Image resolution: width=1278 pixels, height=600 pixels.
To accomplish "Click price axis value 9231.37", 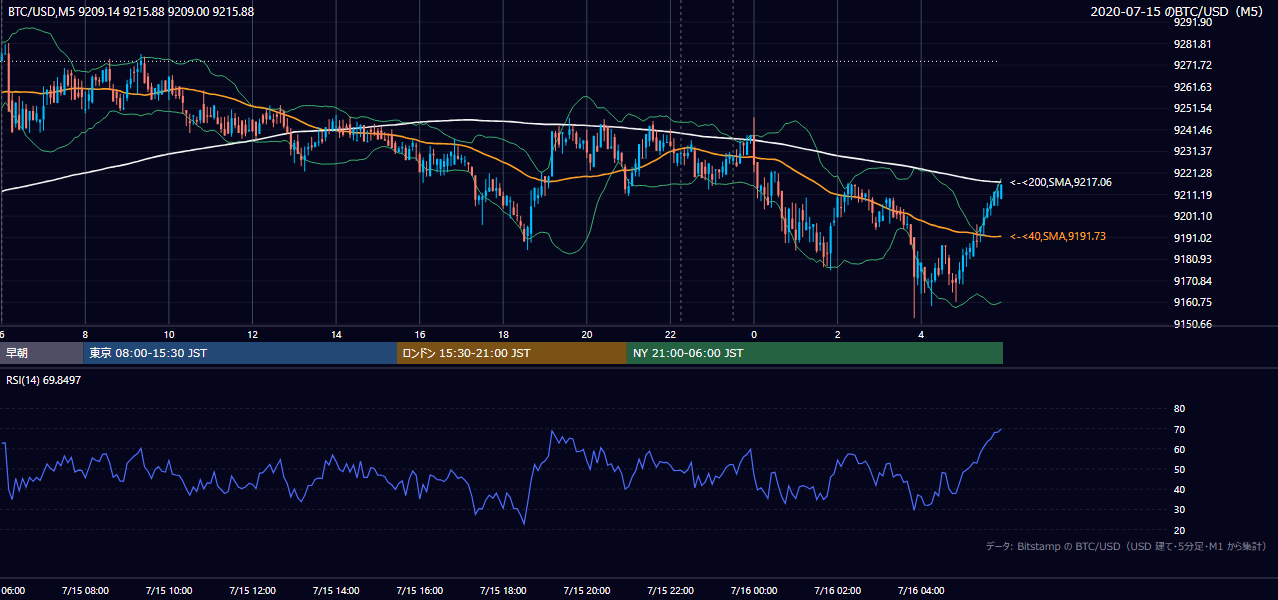I will tap(1192, 151).
